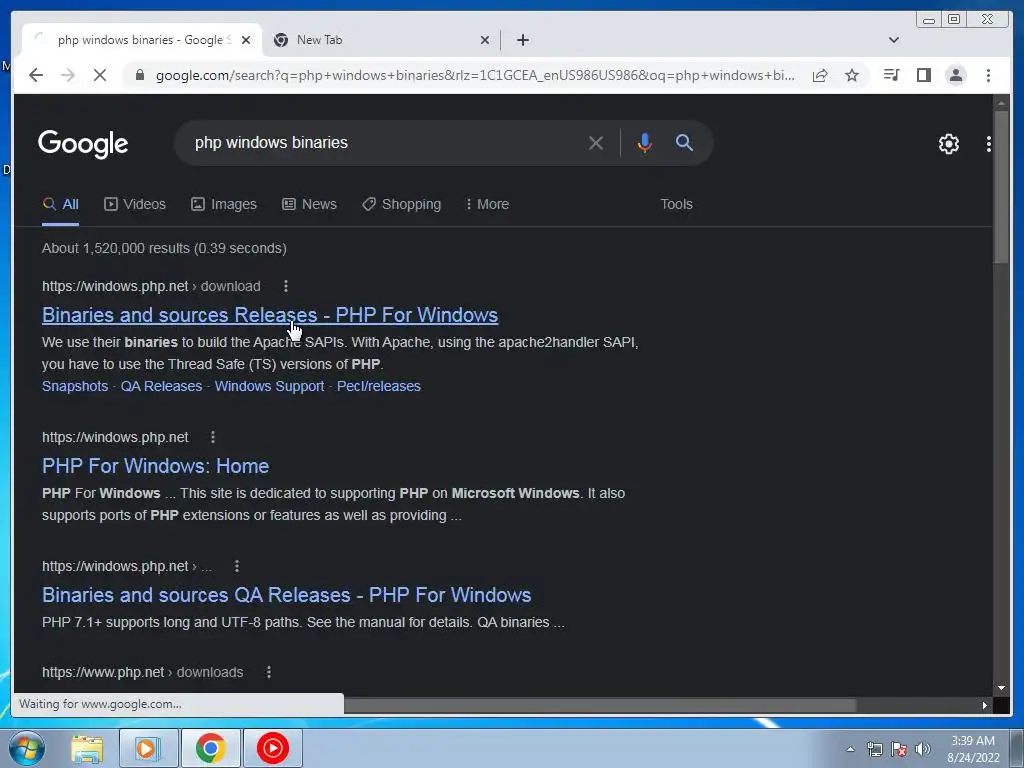Switch to Images results

(x=223, y=204)
